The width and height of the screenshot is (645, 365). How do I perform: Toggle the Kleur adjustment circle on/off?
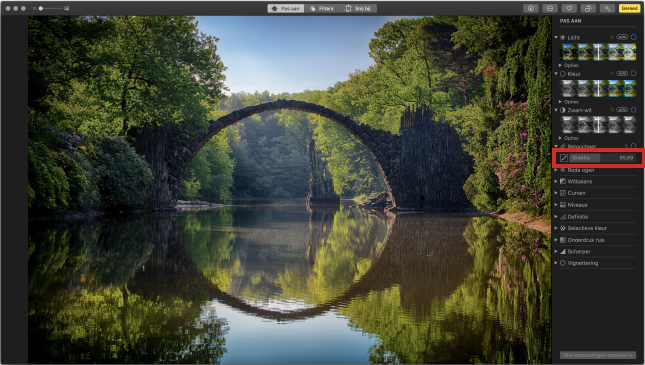click(633, 74)
